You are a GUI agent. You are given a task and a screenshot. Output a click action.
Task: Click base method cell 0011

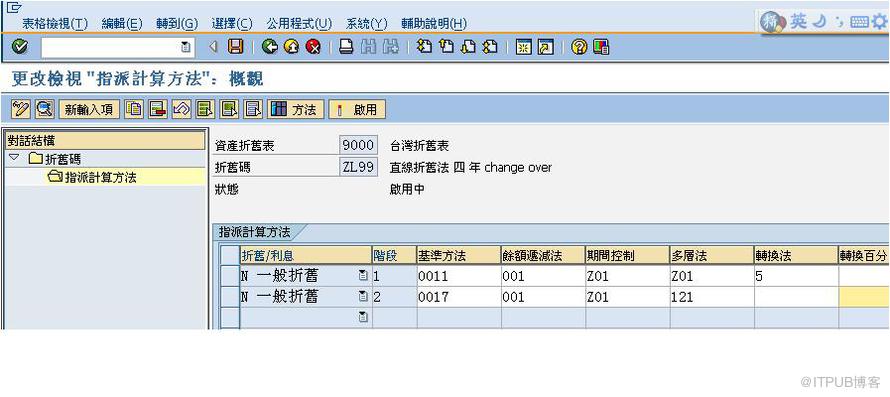pyautogui.click(x=459, y=276)
